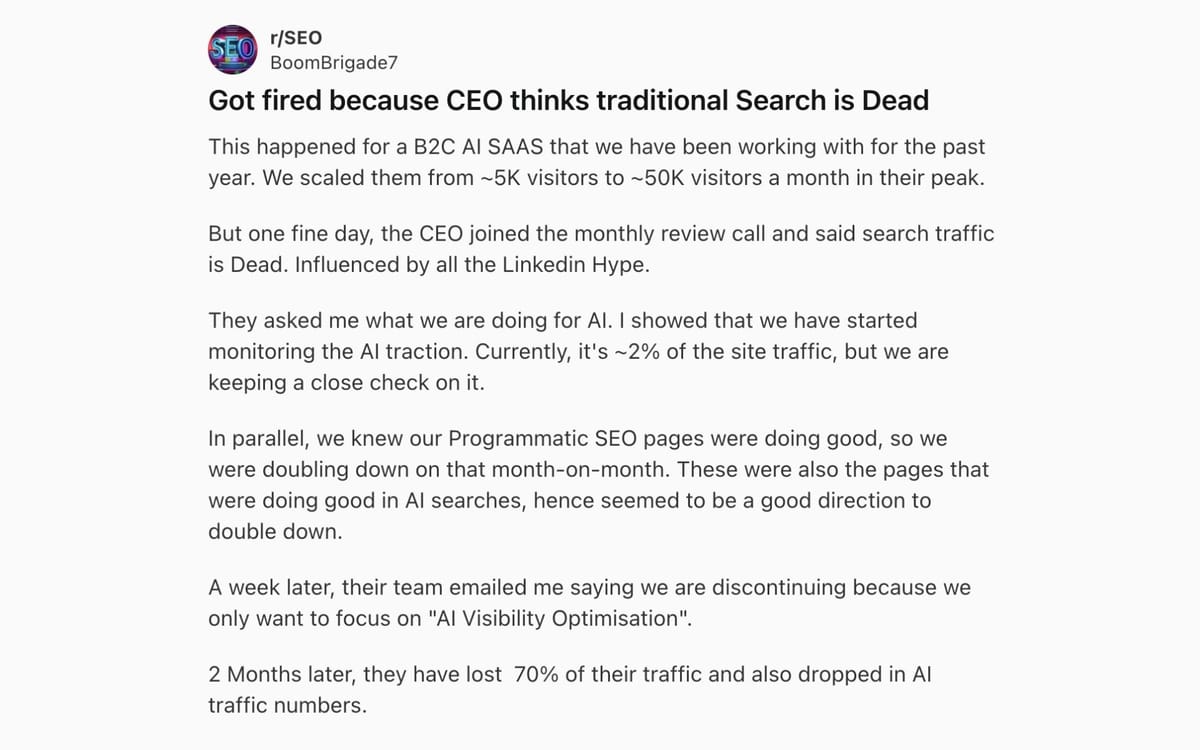Click the paragraph starting "2 Months later"
Viewport: 1200px width, 750px height.
pos(569,690)
